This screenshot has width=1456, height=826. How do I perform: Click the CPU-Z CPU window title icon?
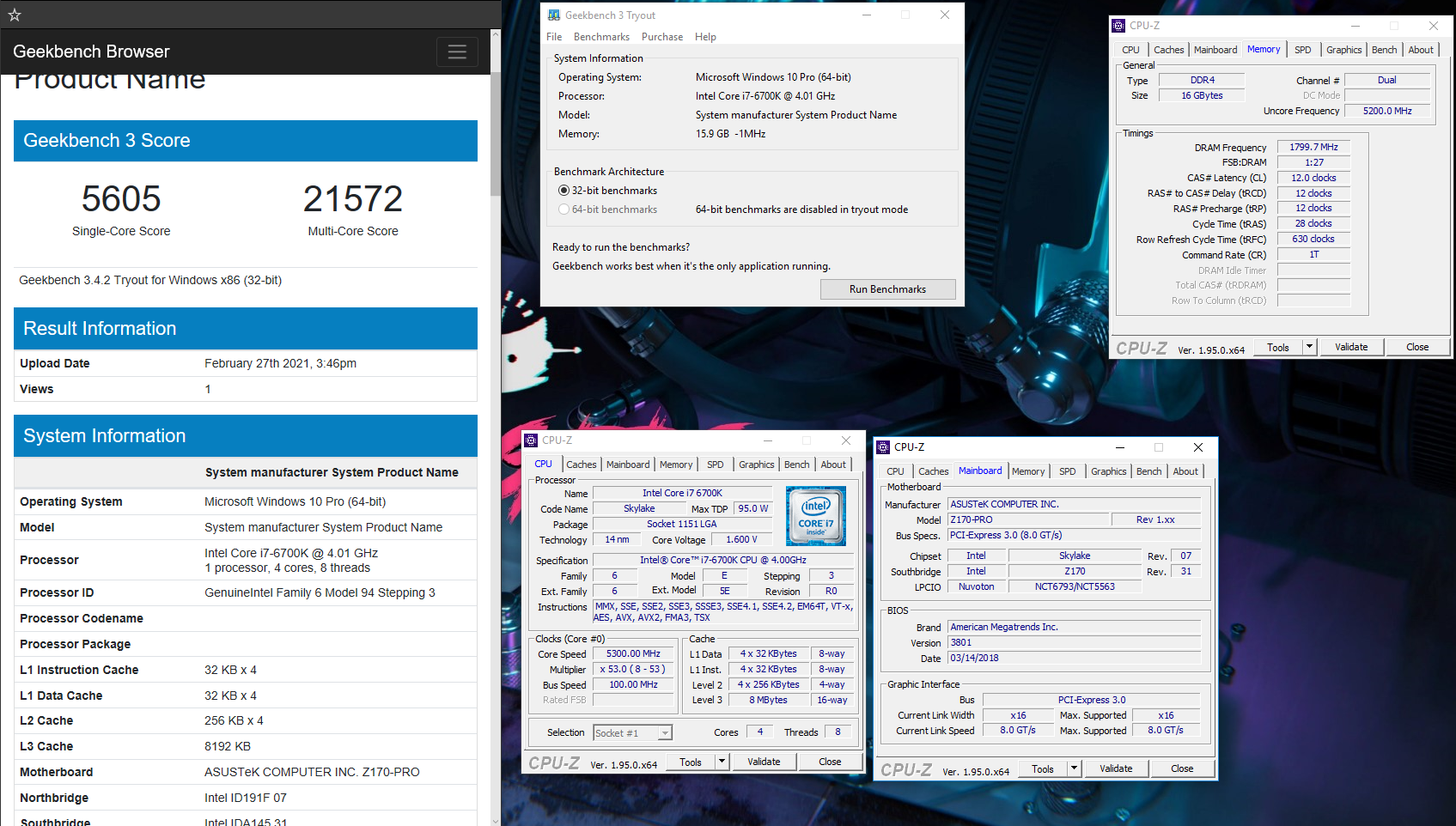[531, 440]
